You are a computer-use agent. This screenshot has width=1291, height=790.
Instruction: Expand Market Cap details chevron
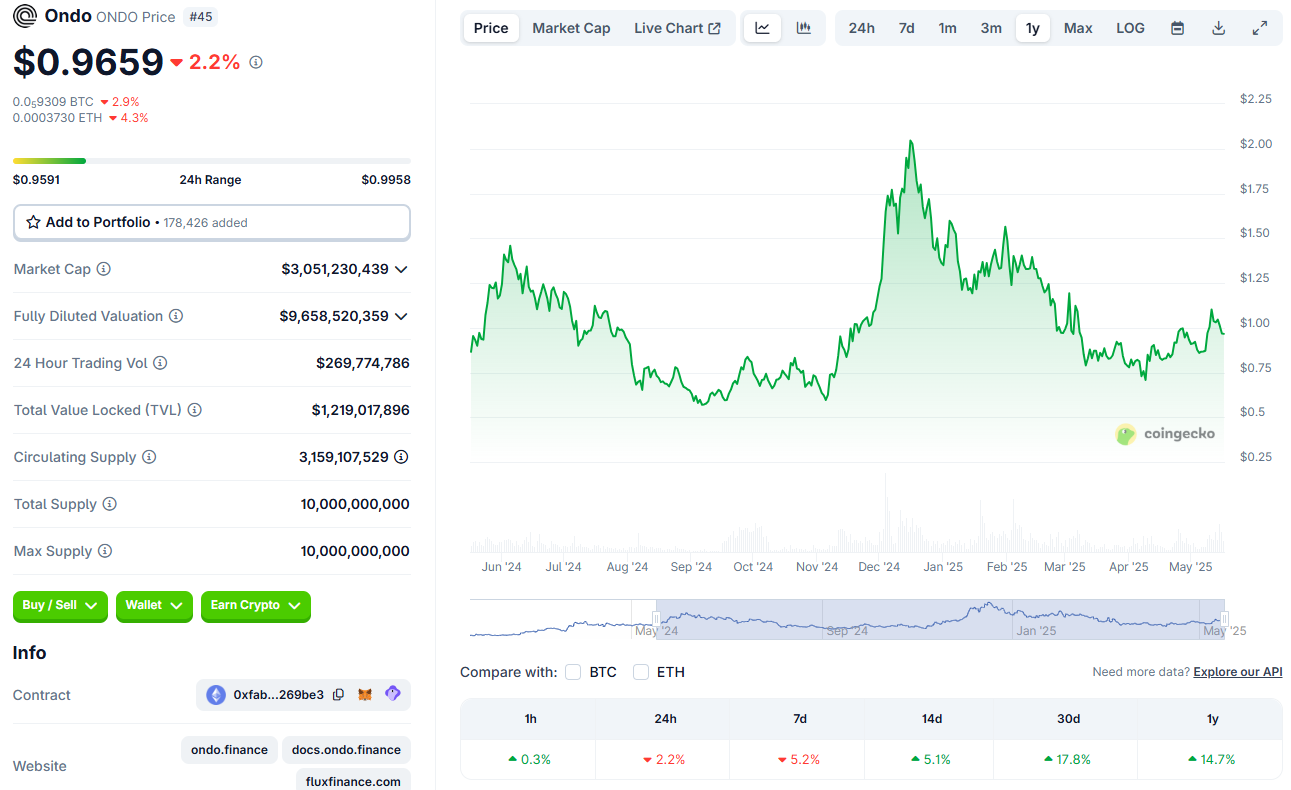(x=401, y=269)
